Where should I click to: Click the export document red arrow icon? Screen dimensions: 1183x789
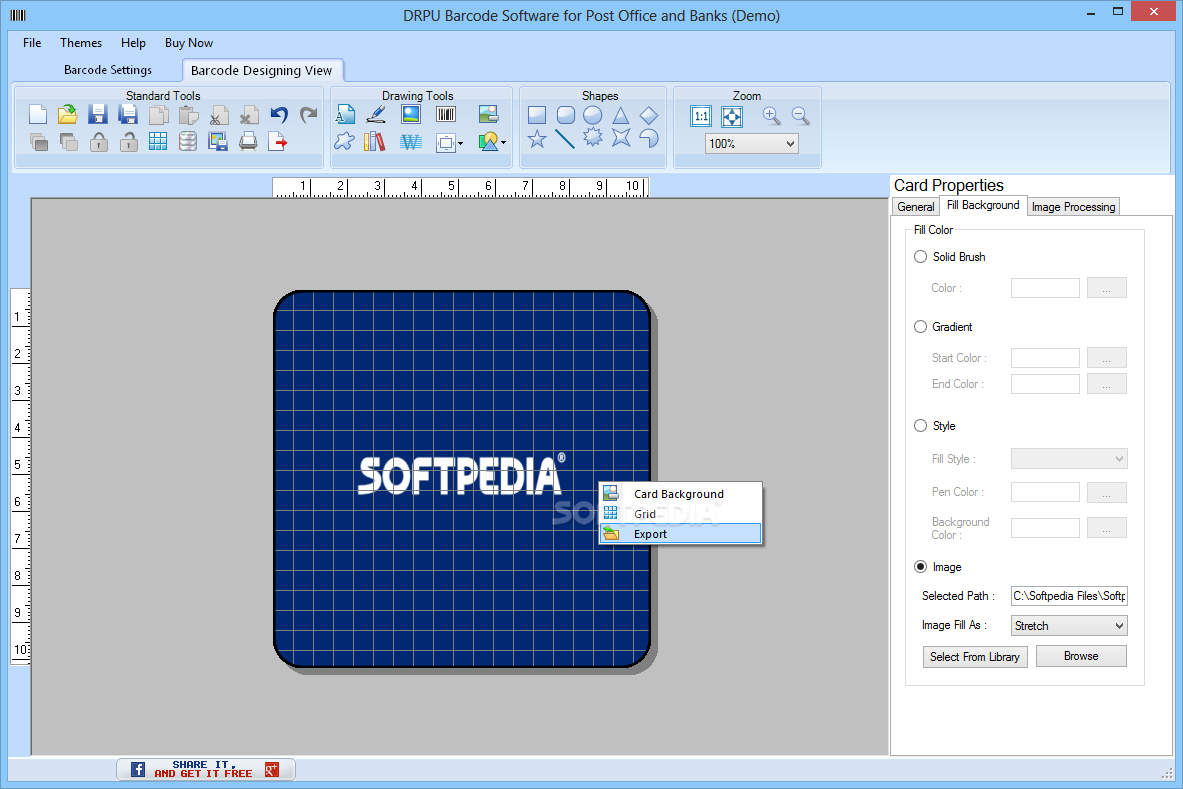click(x=278, y=141)
